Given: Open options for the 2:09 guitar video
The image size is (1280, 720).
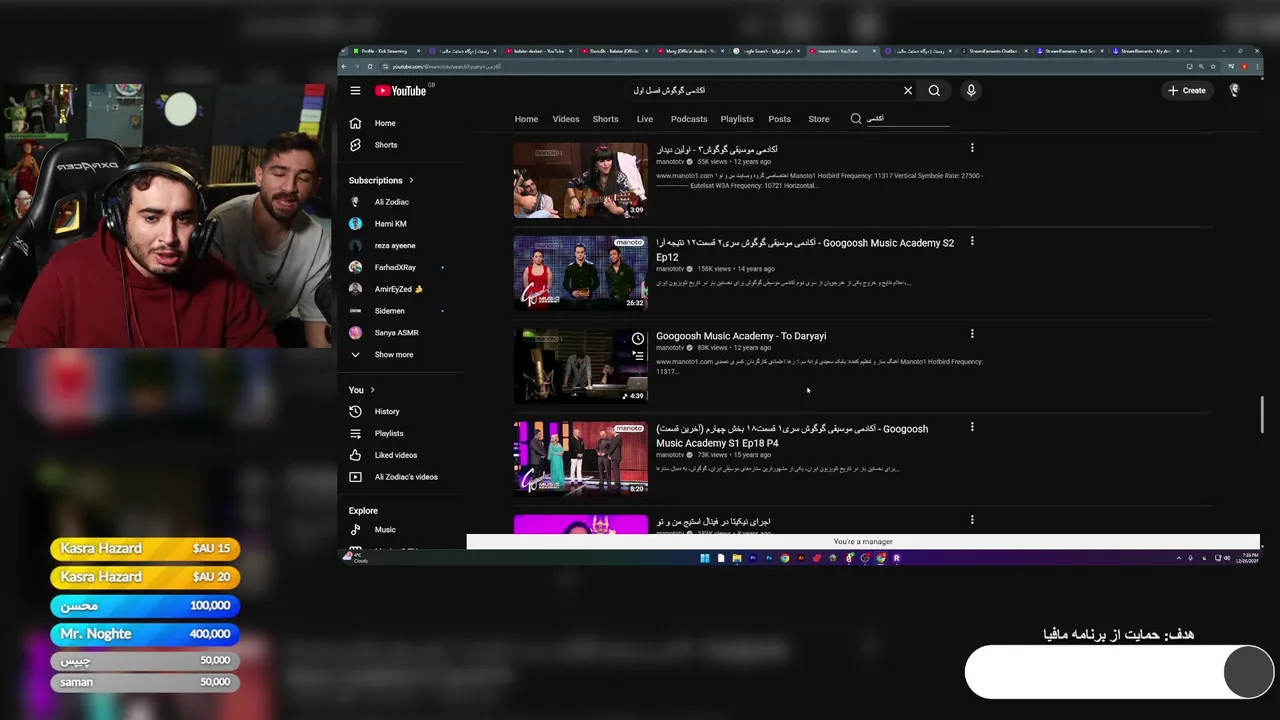Looking at the screenshot, I should tap(971, 148).
